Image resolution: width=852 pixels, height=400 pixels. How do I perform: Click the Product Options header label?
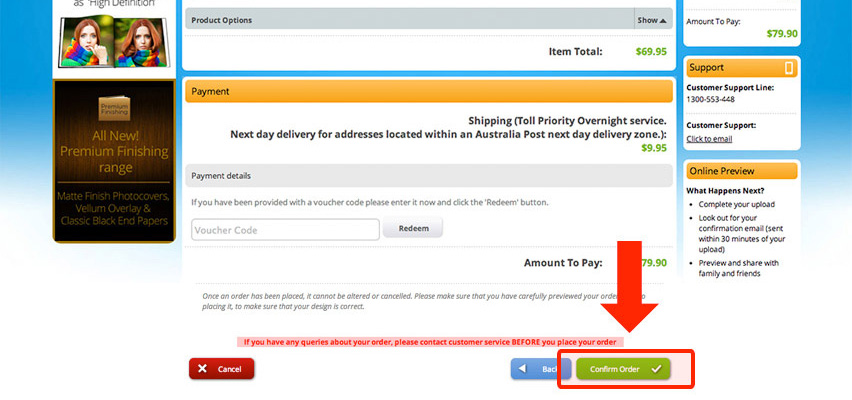[x=221, y=20]
